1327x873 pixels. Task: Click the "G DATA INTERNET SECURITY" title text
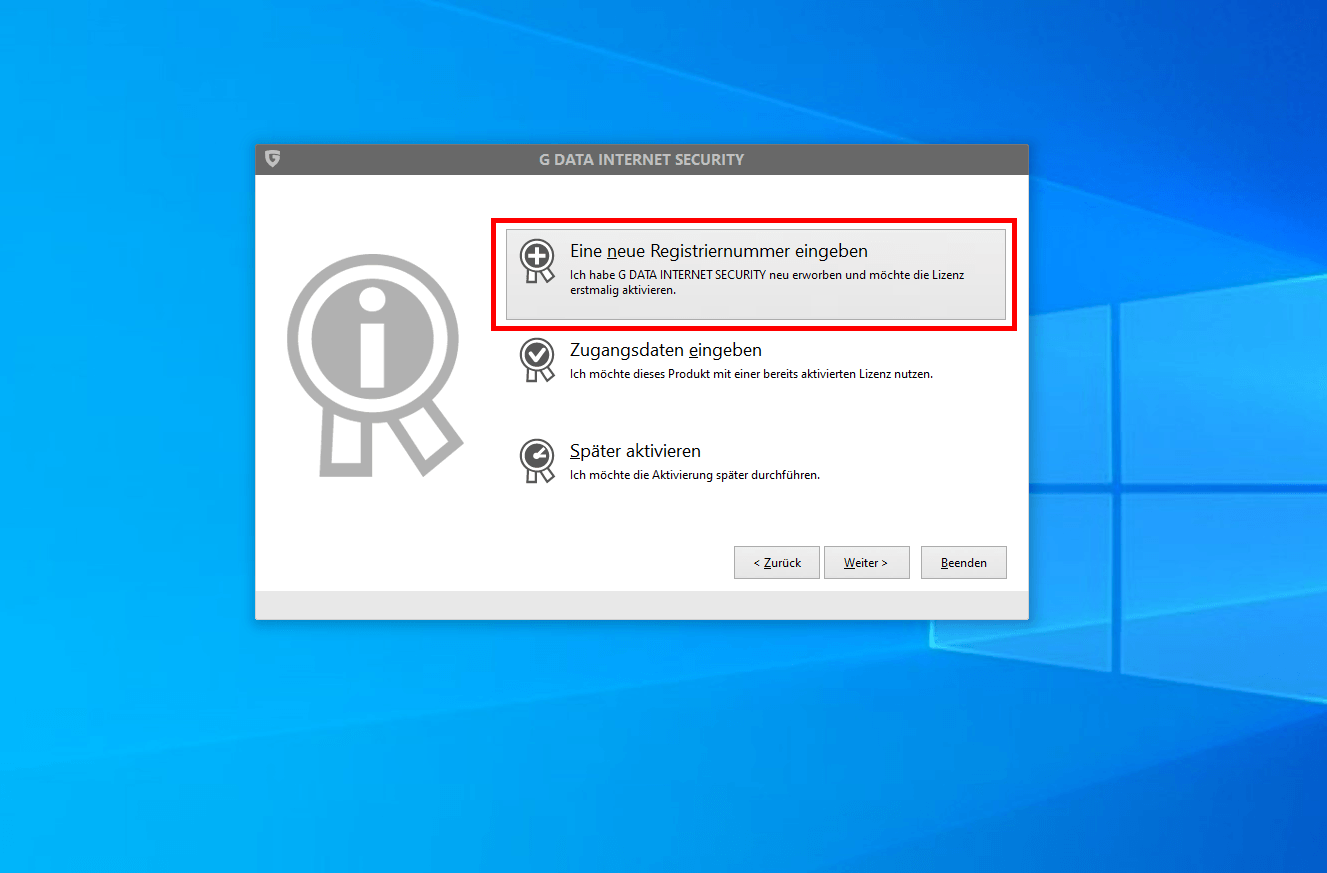coord(641,160)
